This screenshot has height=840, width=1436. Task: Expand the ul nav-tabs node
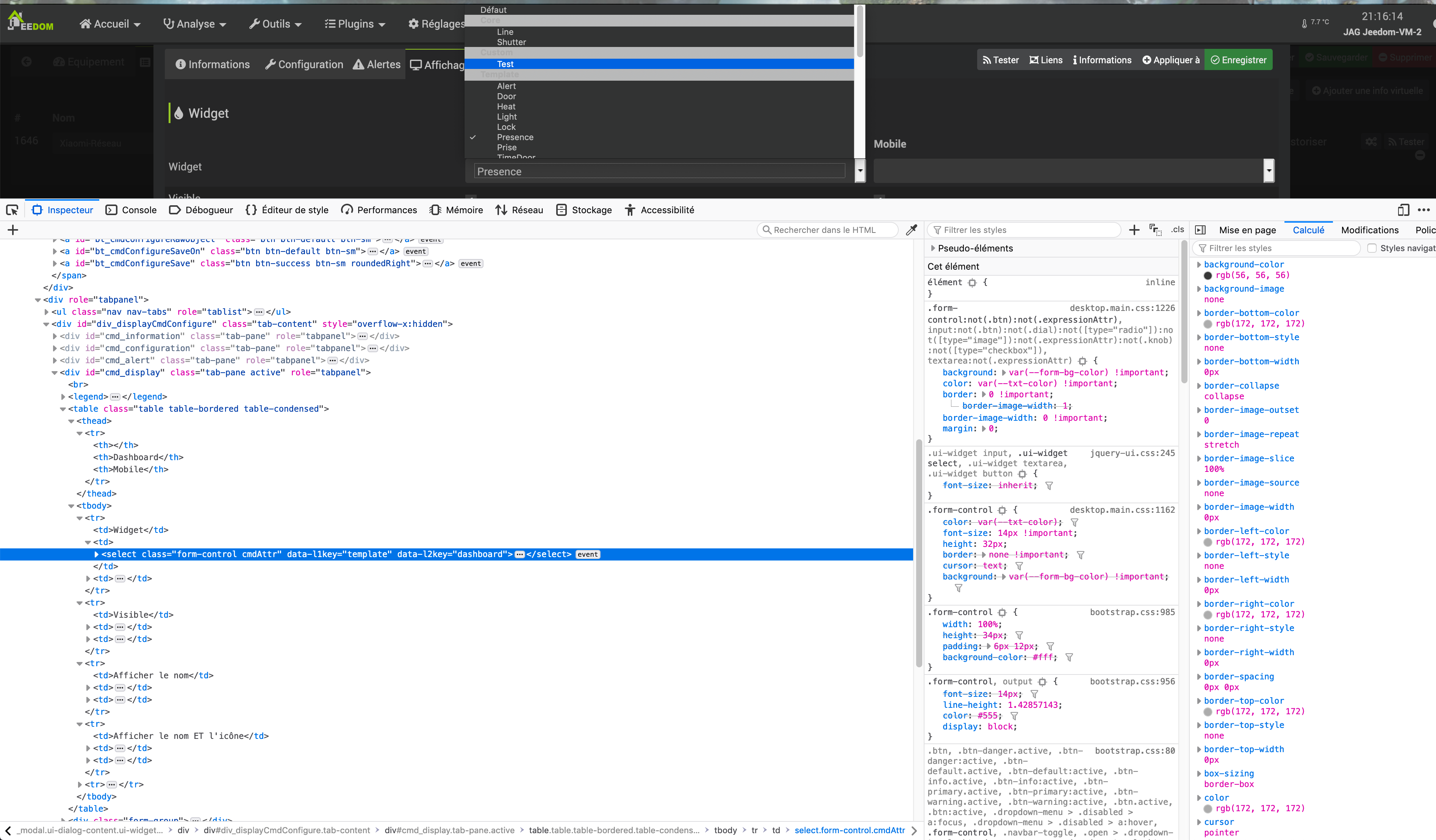(47, 312)
